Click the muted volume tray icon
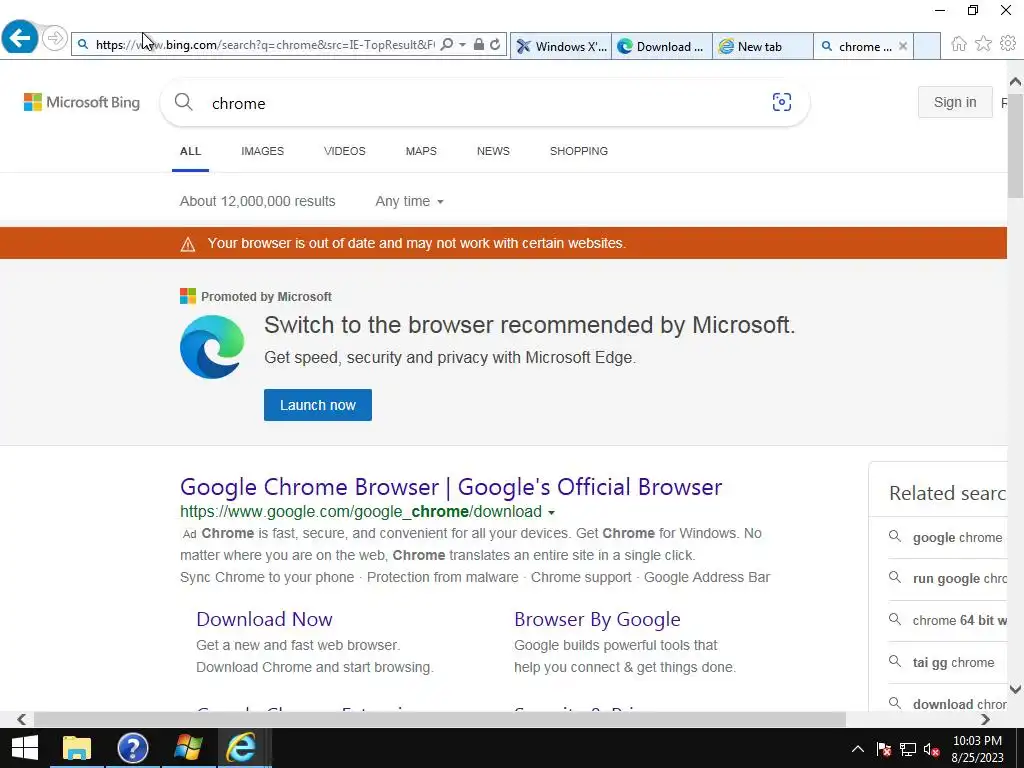 pos(931,750)
